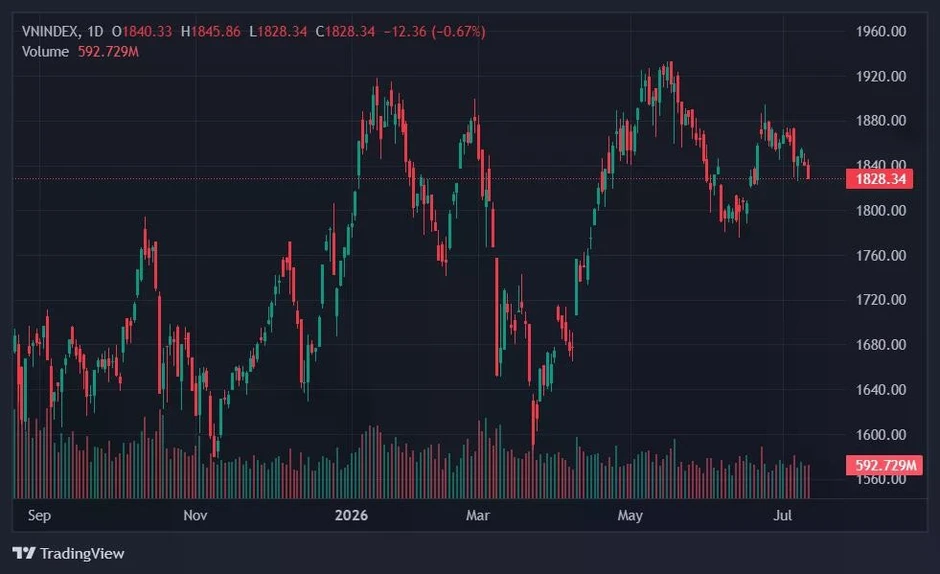
Task: Click the 1880.00 price axis label
Action: pos(881,121)
